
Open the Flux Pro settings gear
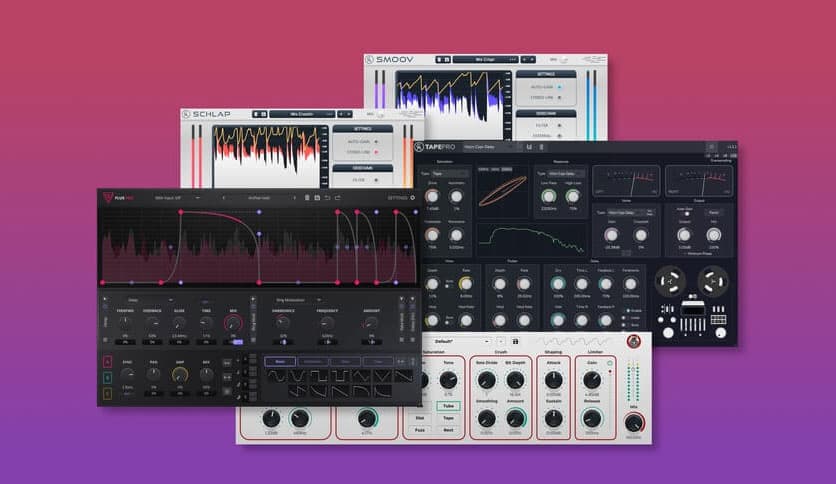(412, 198)
